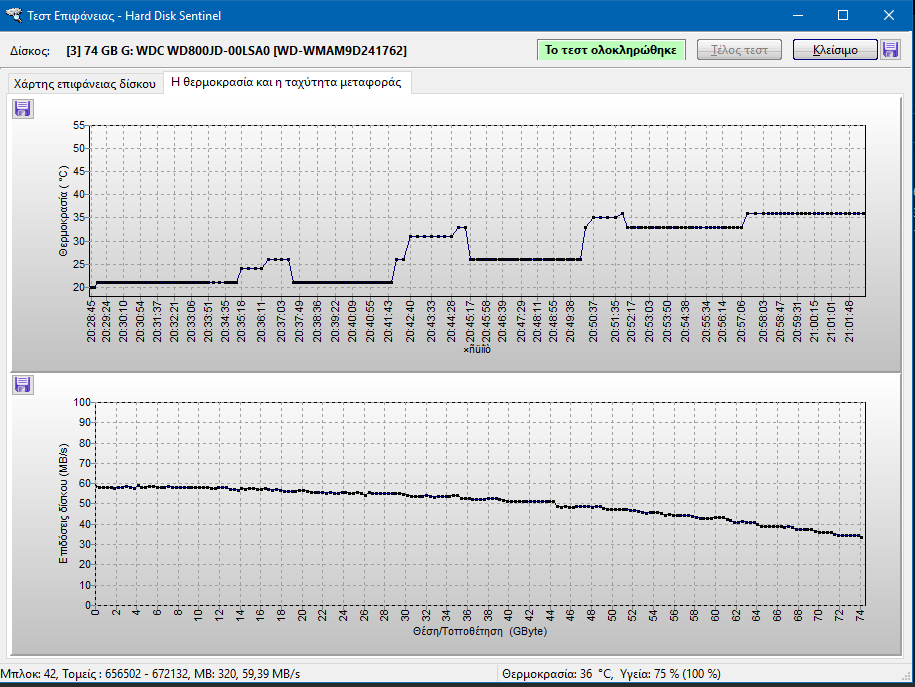Click the Επιδόσεις δίσκου (MB/s) axis title

pyautogui.click(x=64, y=504)
